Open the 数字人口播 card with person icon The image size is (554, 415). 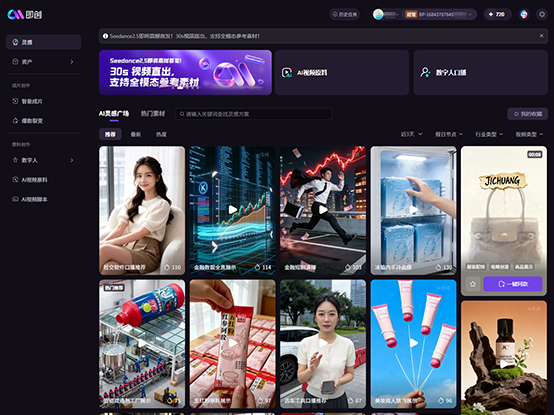481,72
